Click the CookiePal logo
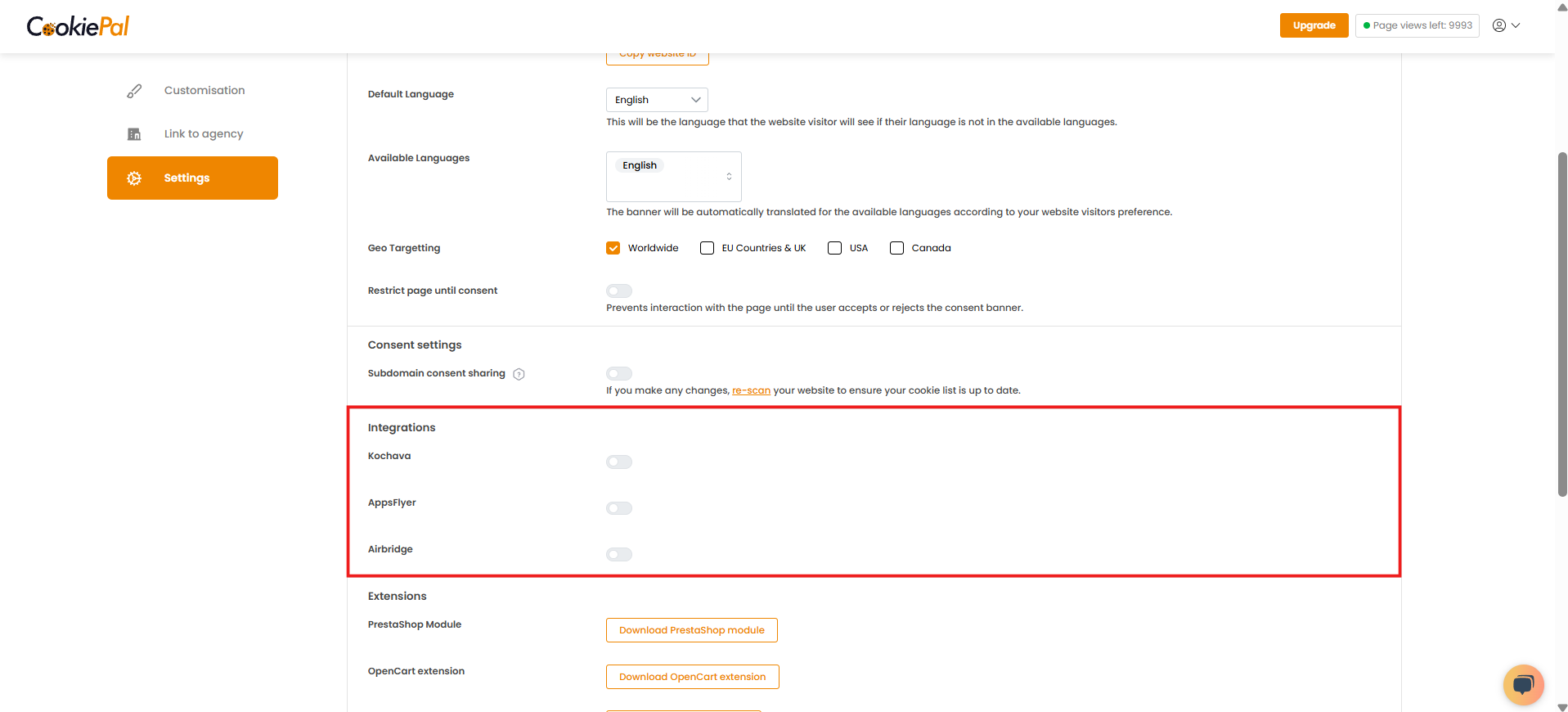Image resolution: width=1568 pixels, height=712 pixels. [x=78, y=26]
